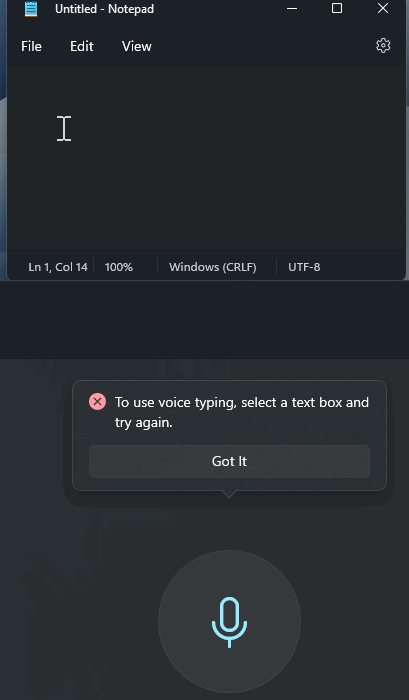Open Notepad settings gear
Viewport: 409px width, 700px height.
coord(383,46)
